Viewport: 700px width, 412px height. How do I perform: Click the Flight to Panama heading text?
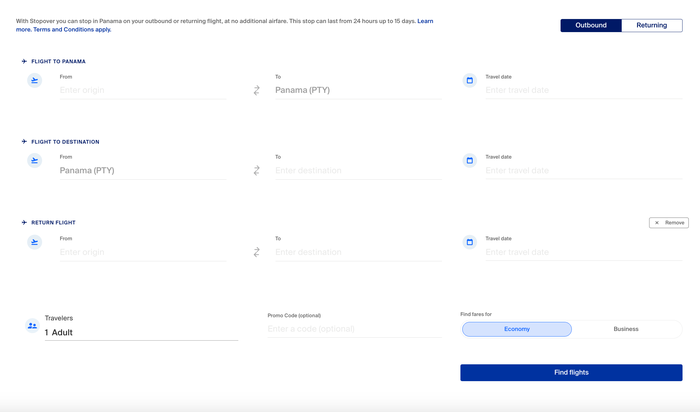58,62
